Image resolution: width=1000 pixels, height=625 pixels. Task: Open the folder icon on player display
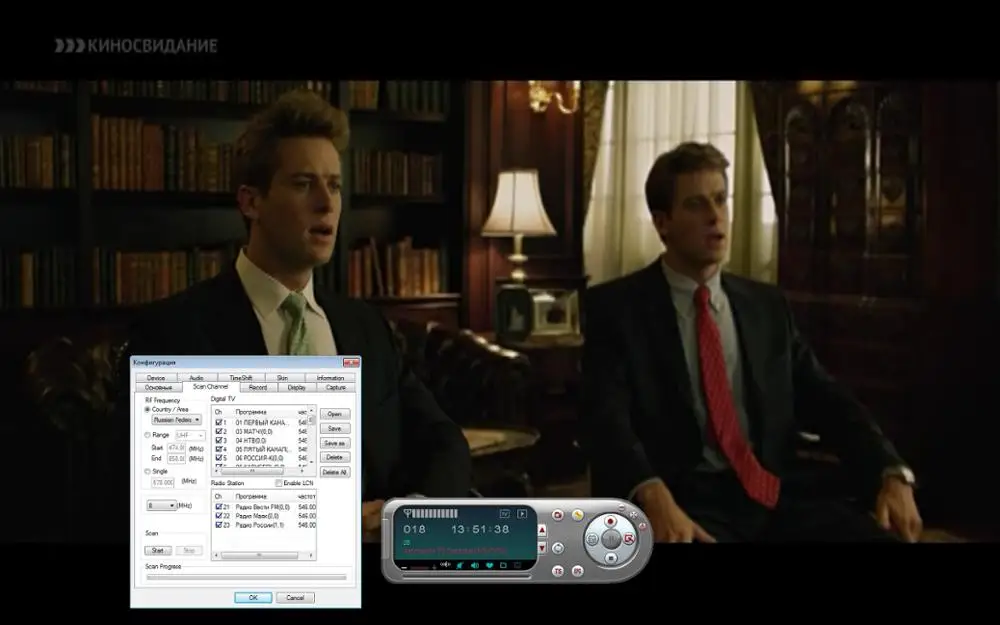503,565
